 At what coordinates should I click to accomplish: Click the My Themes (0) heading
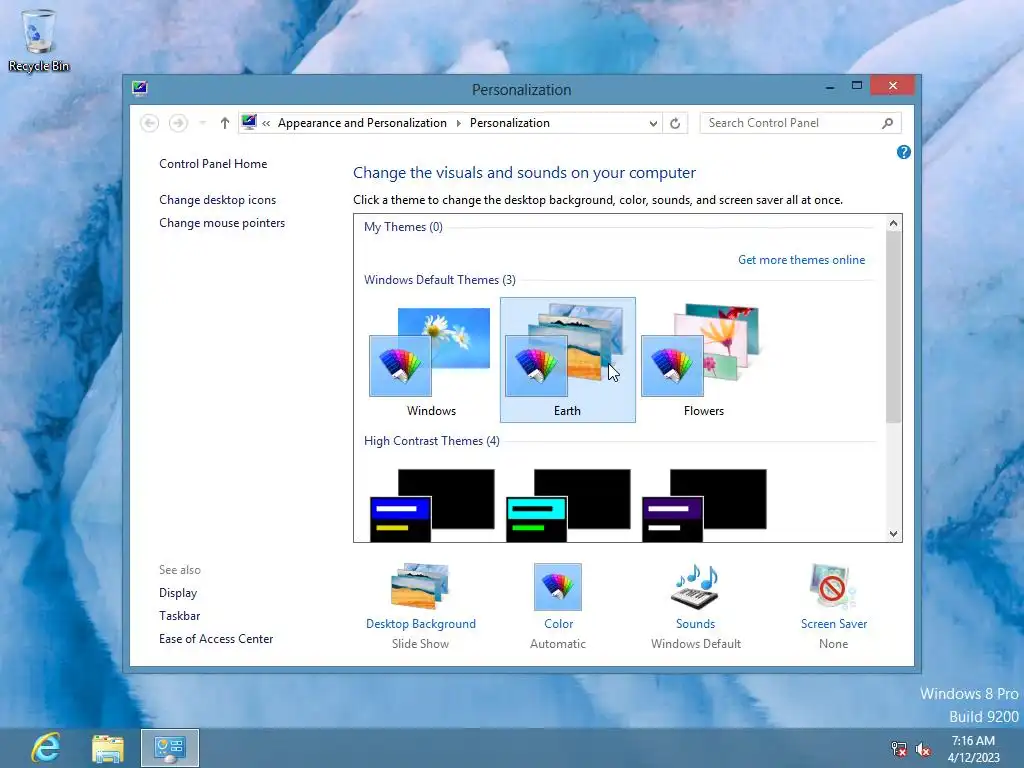pos(404,227)
